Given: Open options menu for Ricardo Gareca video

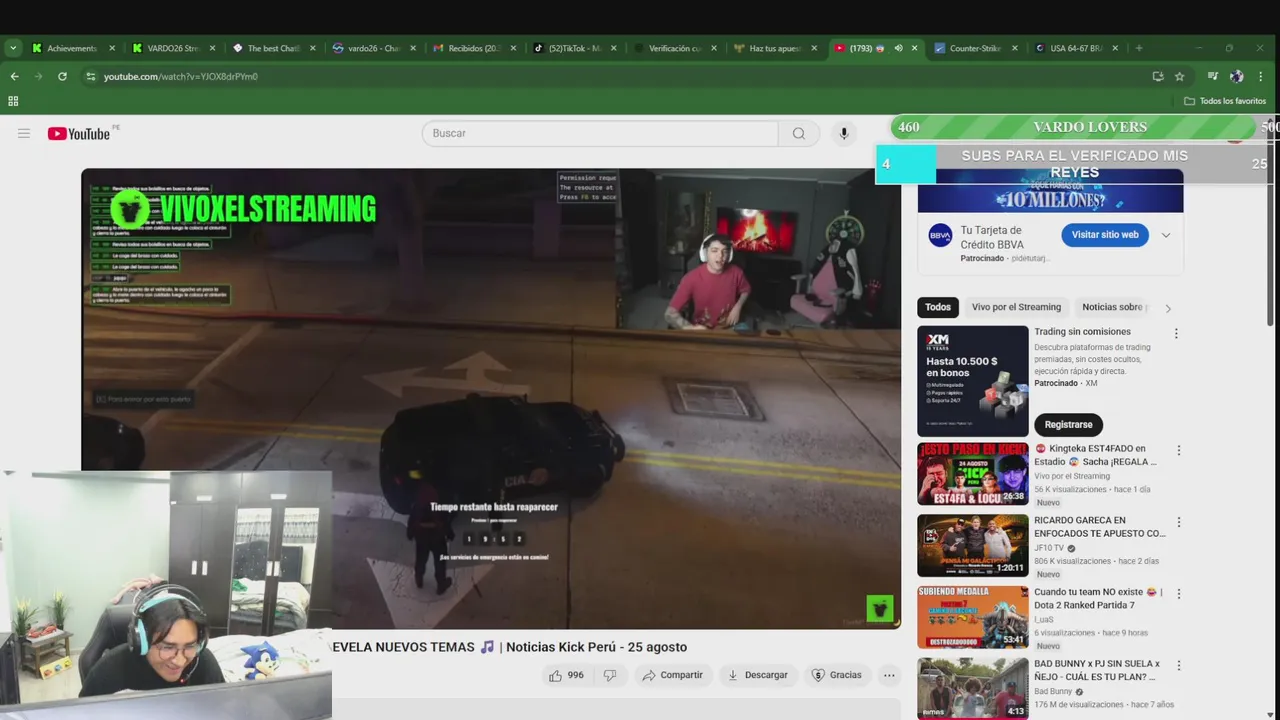Looking at the screenshot, I should pyautogui.click(x=1179, y=522).
